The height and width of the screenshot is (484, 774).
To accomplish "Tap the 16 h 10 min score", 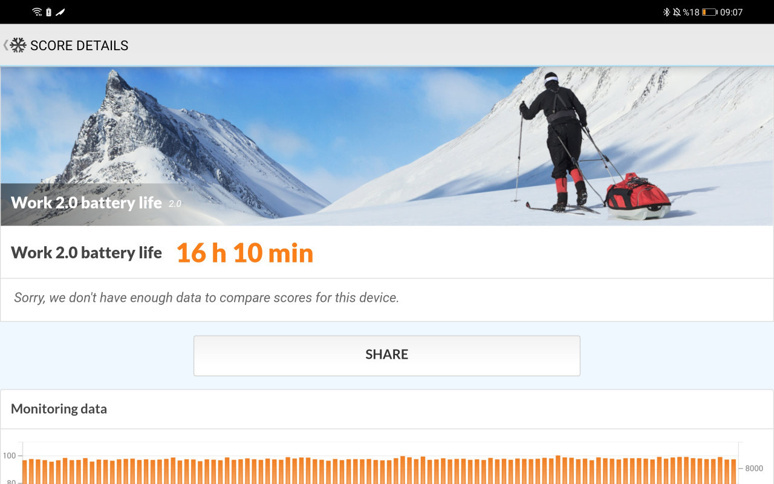I will (245, 253).
